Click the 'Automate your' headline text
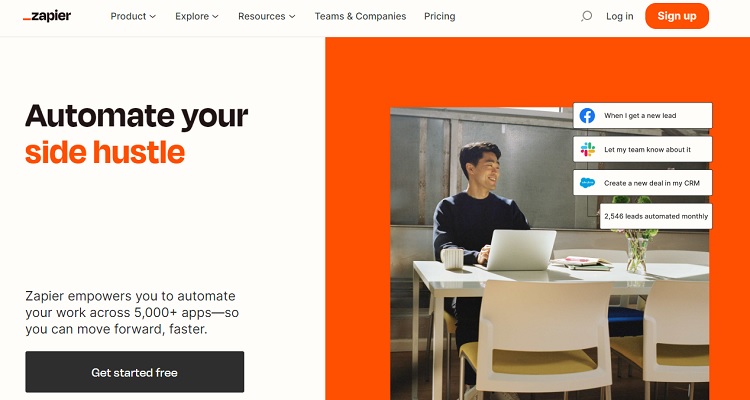Screen dimensions: 750x400 tap(137, 116)
